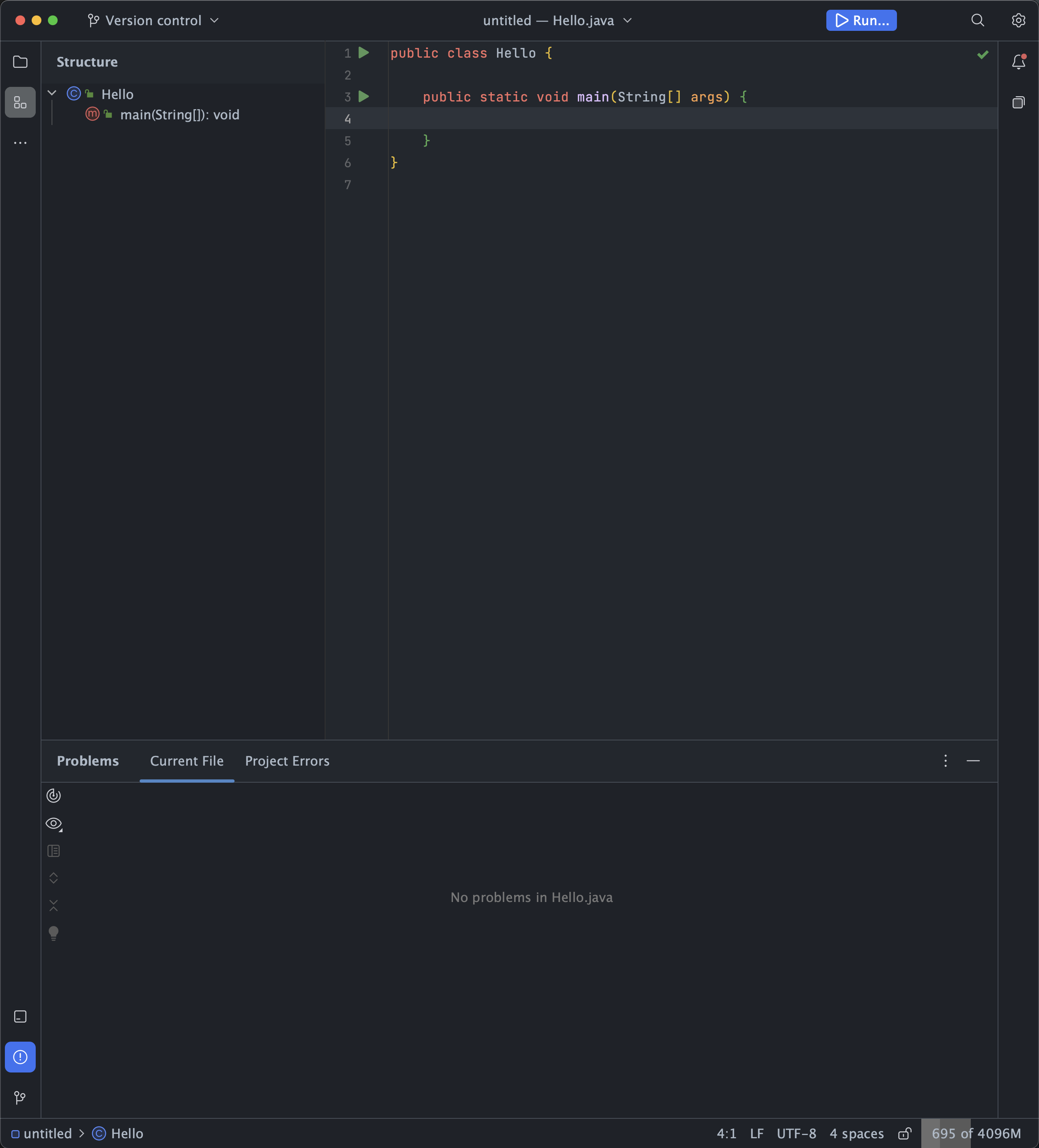The image size is (1039, 1148).
Task: Open the IDE Settings gear icon
Action: click(1019, 20)
